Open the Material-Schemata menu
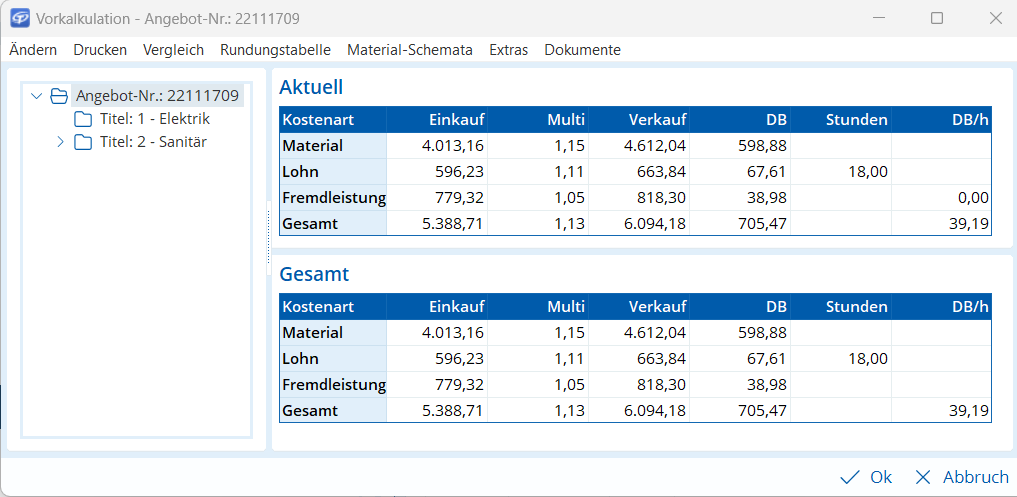This screenshot has width=1017, height=497. coord(409,50)
